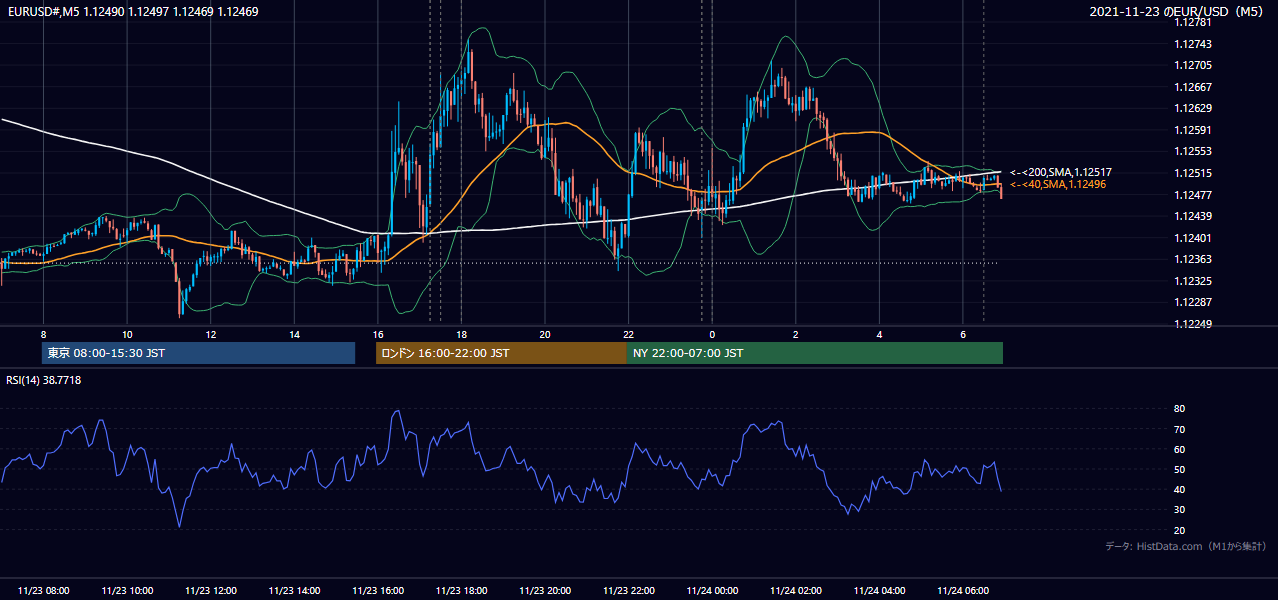Click hour tick 4 under the price chart

click(x=879, y=333)
